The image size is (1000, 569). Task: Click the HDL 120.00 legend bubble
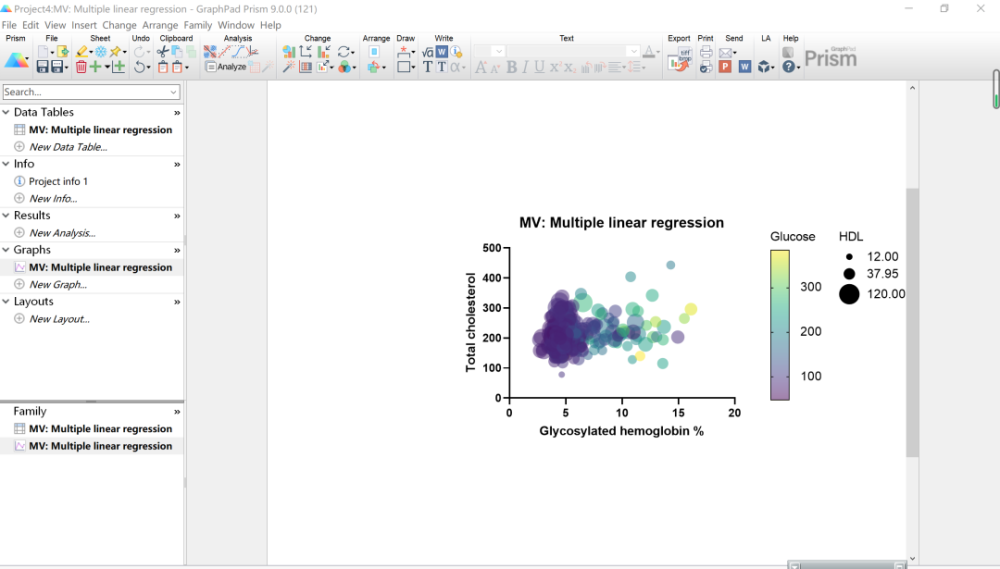[849, 294]
